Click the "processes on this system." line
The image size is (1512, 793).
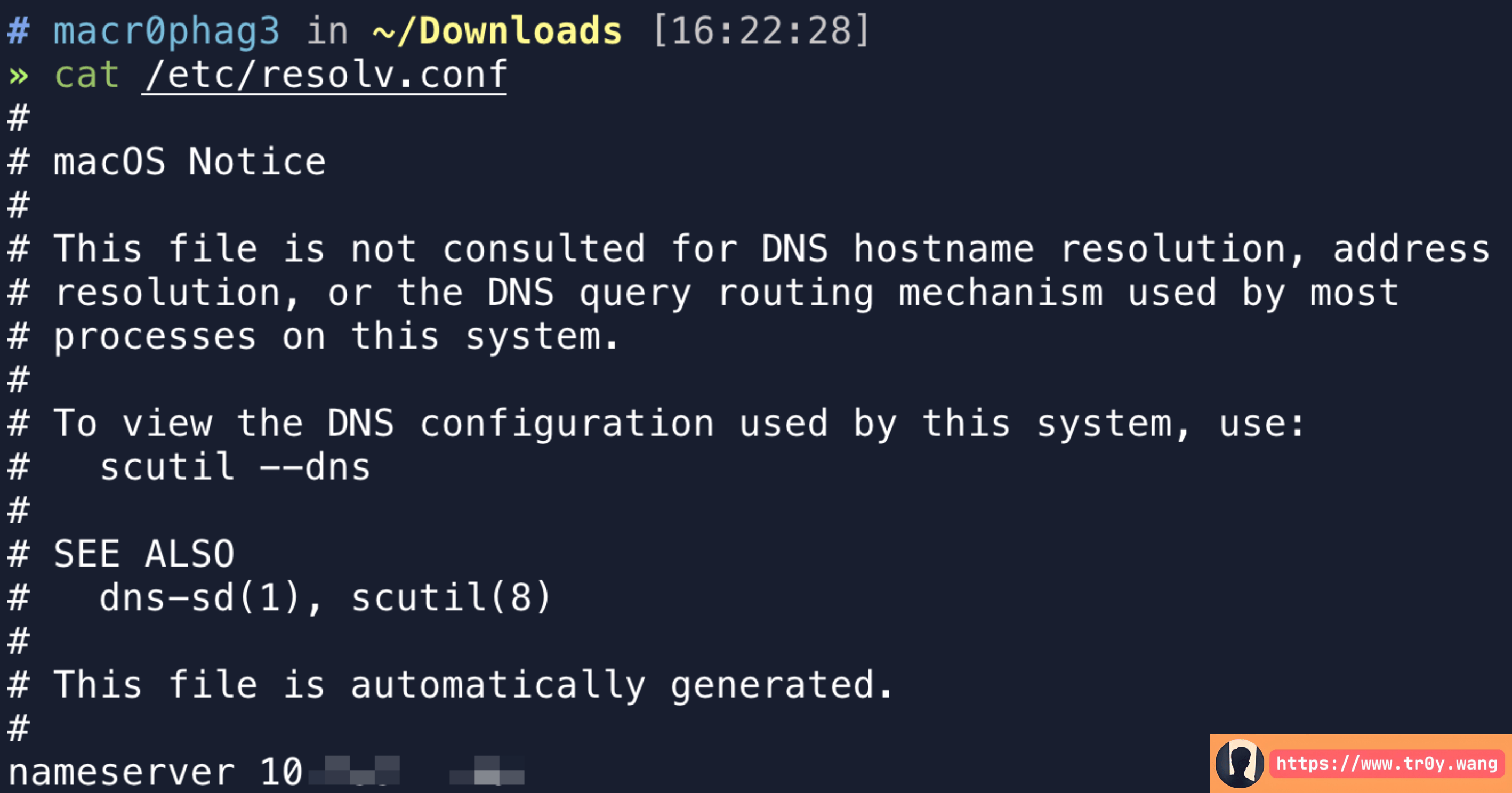(336, 337)
